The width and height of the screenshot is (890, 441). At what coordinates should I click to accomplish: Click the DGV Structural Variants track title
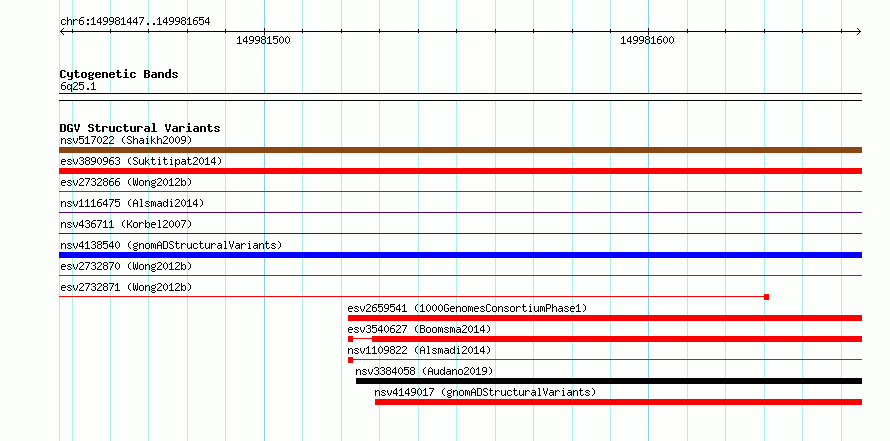coord(140,128)
